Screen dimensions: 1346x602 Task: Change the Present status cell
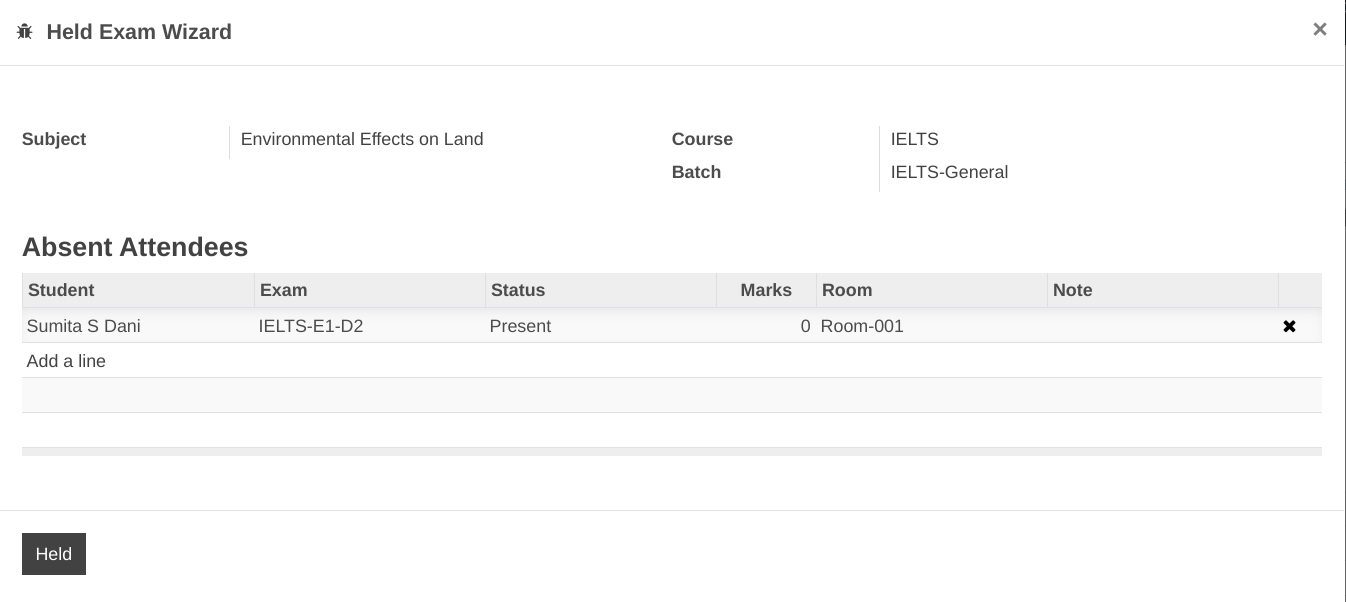[x=600, y=326]
